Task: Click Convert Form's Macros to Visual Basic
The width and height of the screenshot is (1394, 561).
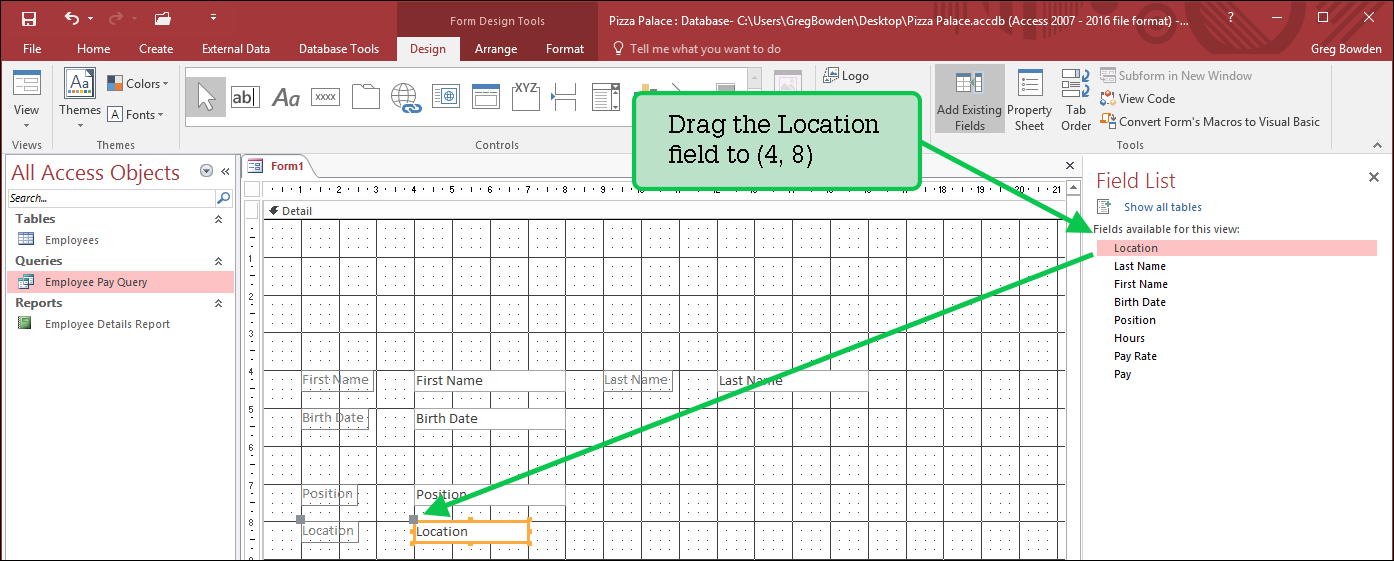Action: point(1210,121)
